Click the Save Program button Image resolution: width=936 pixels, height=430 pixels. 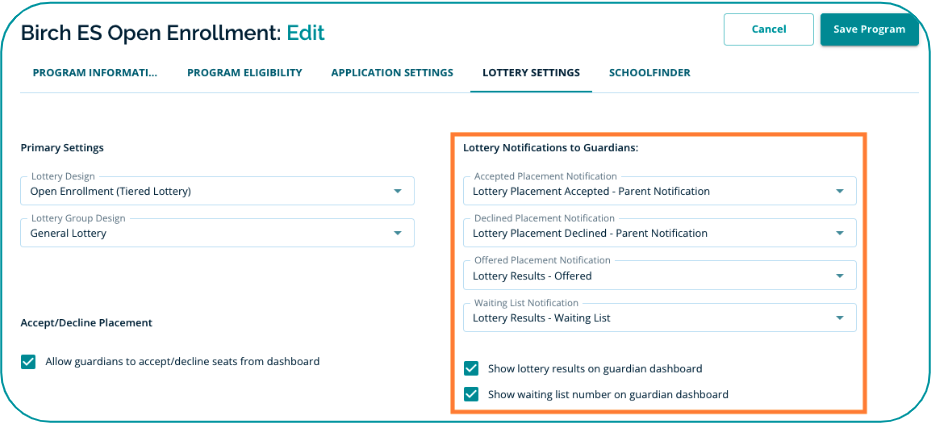(x=868, y=29)
